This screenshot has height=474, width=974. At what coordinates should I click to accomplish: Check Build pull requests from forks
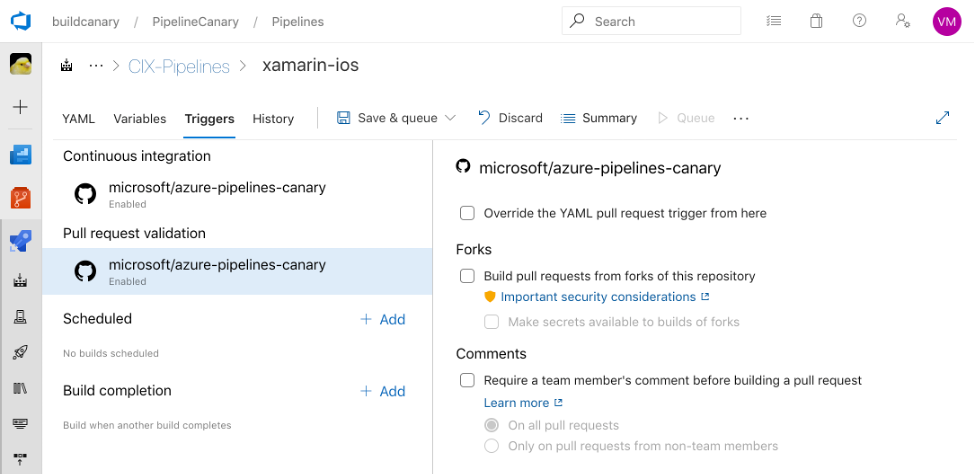click(467, 276)
